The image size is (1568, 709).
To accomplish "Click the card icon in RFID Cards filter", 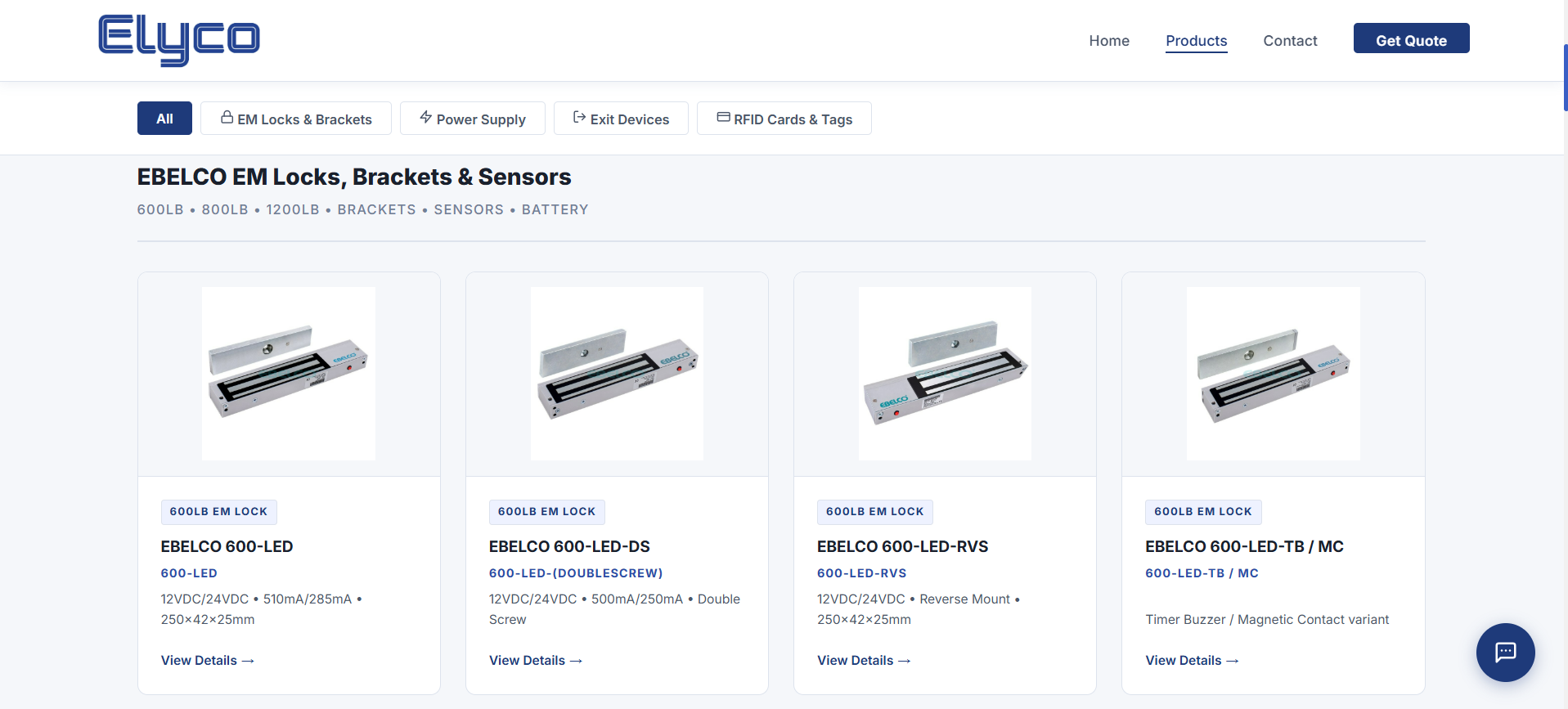I will 723,118.
